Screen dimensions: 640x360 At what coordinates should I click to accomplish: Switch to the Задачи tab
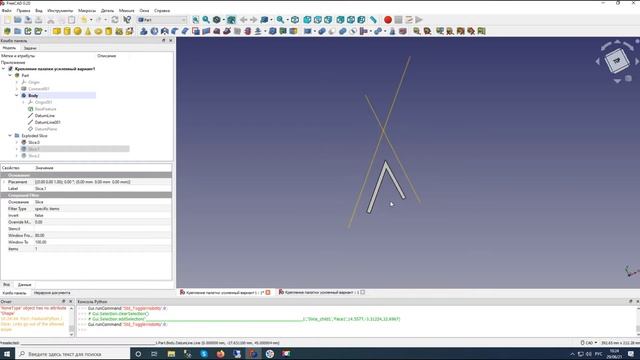click(30, 48)
